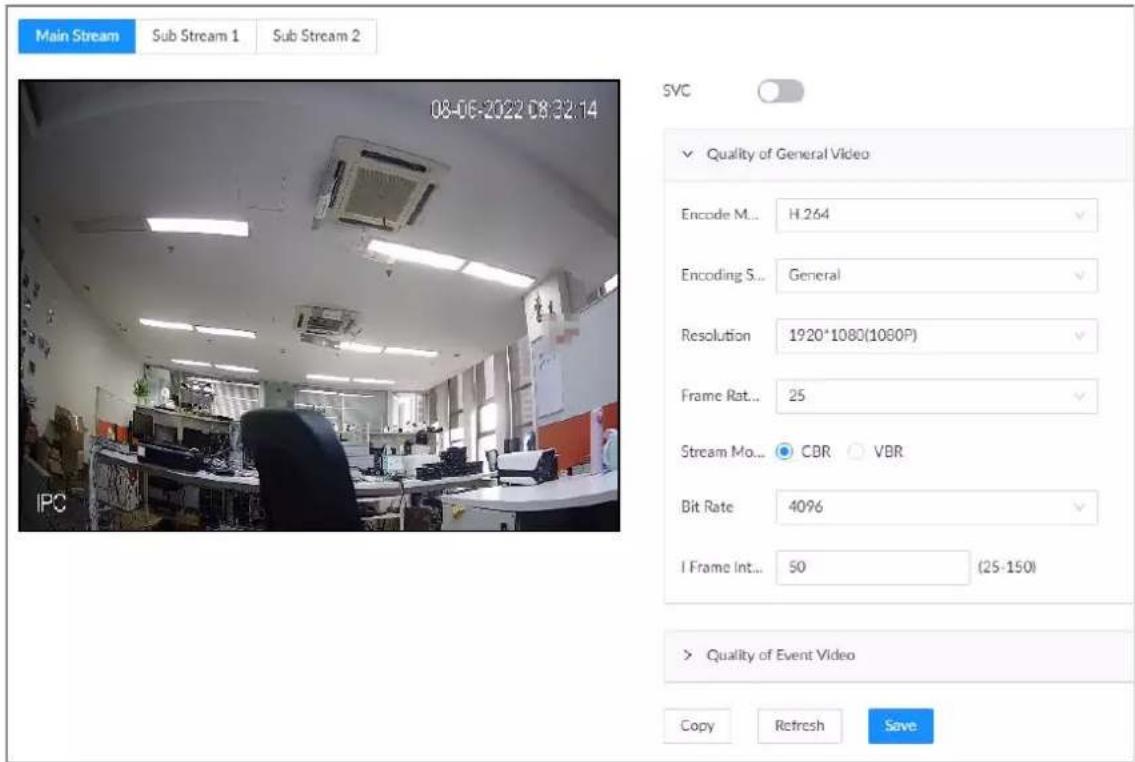This screenshot has width=1135, height=762.
Task: Open the Resolution 1920*1080 dropdown
Action: click(936, 336)
